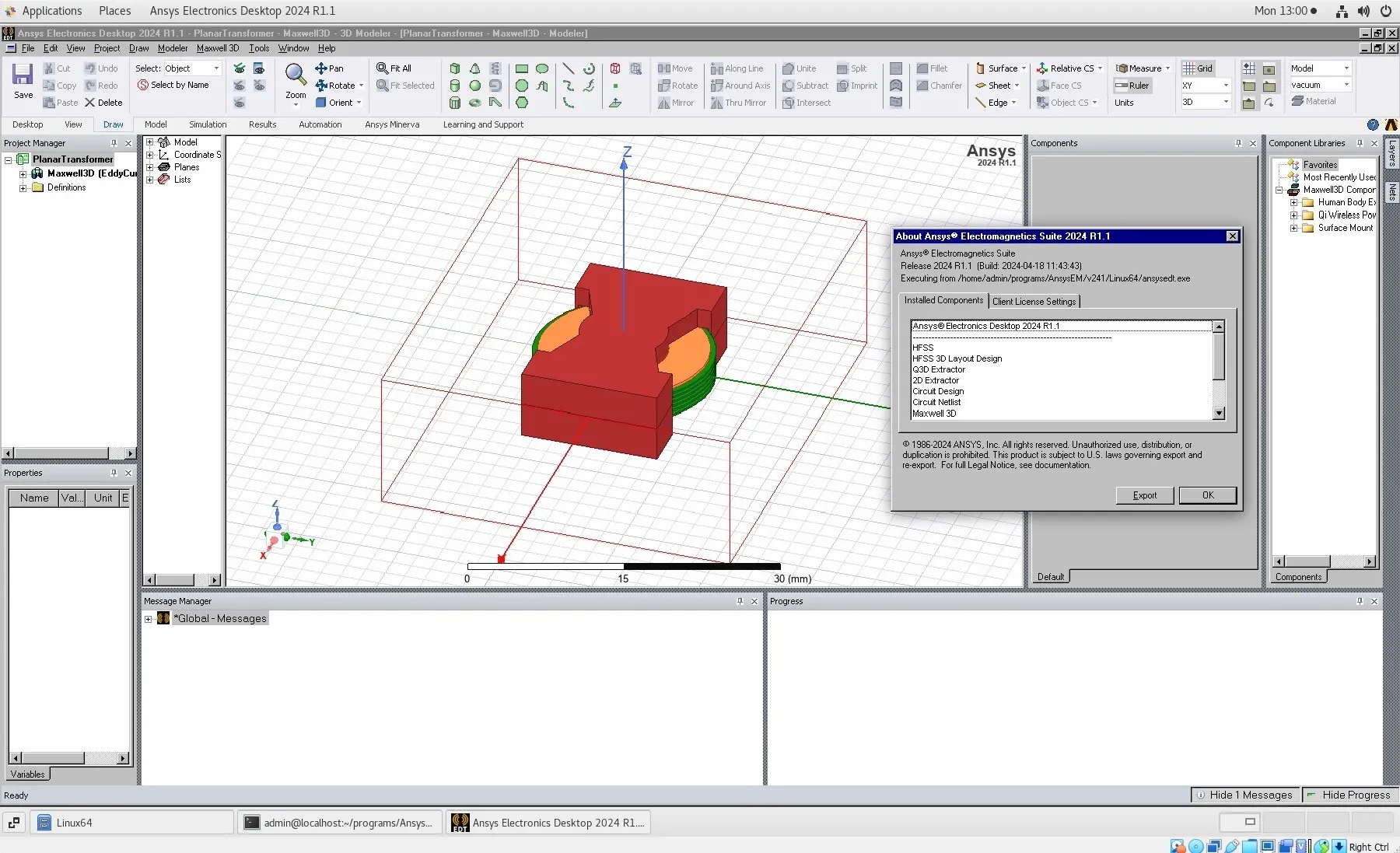This screenshot has width=1400, height=853.
Task: Expand Global - Messages node
Action: click(x=148, y=619)
